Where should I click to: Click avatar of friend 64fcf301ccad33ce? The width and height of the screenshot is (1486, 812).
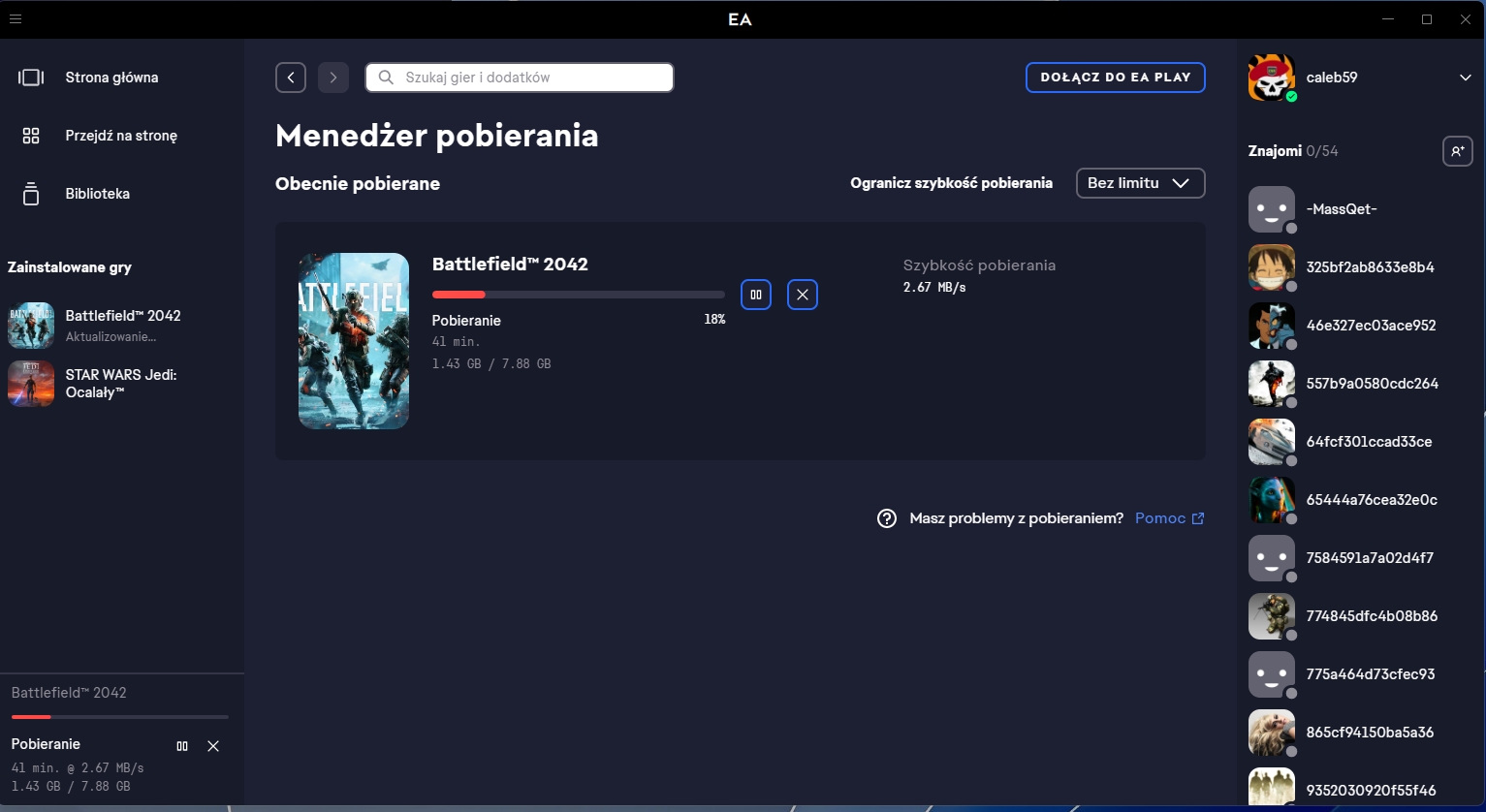tap(1272, 442)
